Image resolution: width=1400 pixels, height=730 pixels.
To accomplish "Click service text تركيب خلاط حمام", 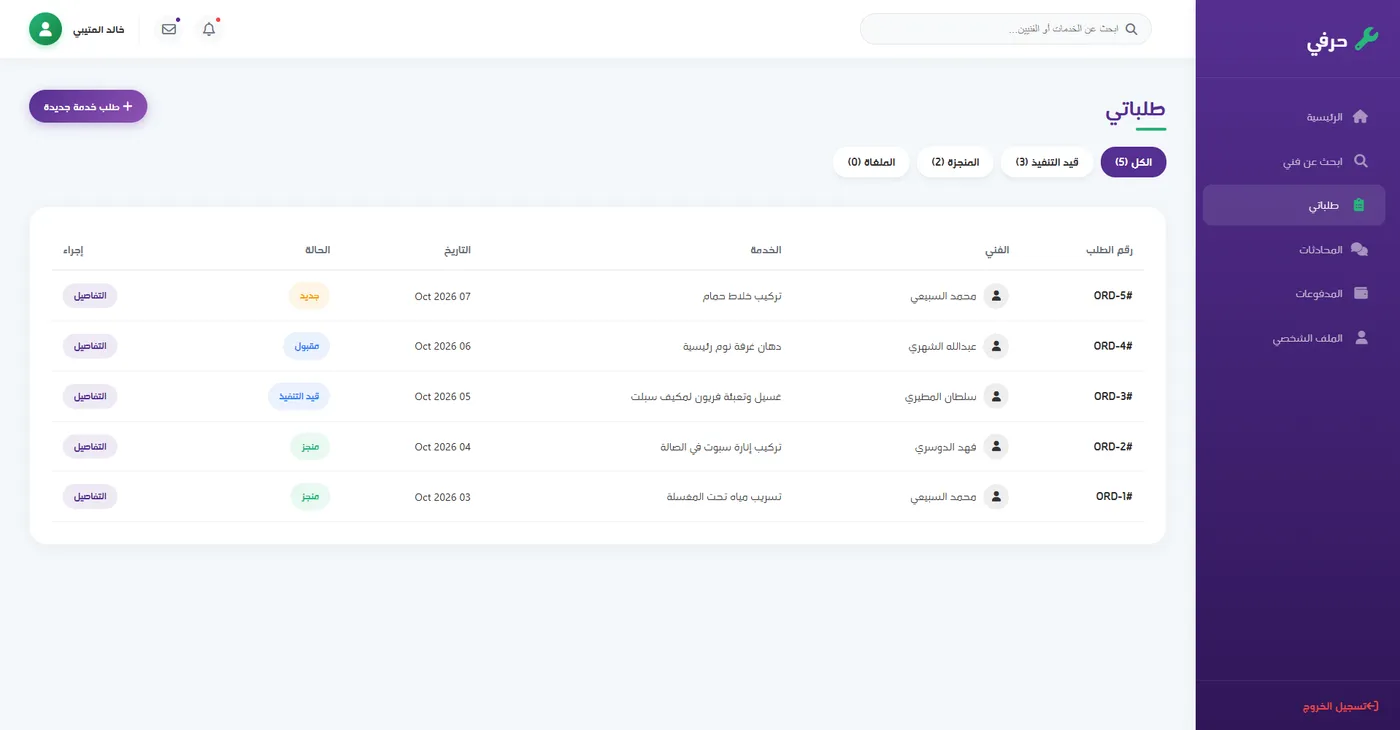I will 742,296.
